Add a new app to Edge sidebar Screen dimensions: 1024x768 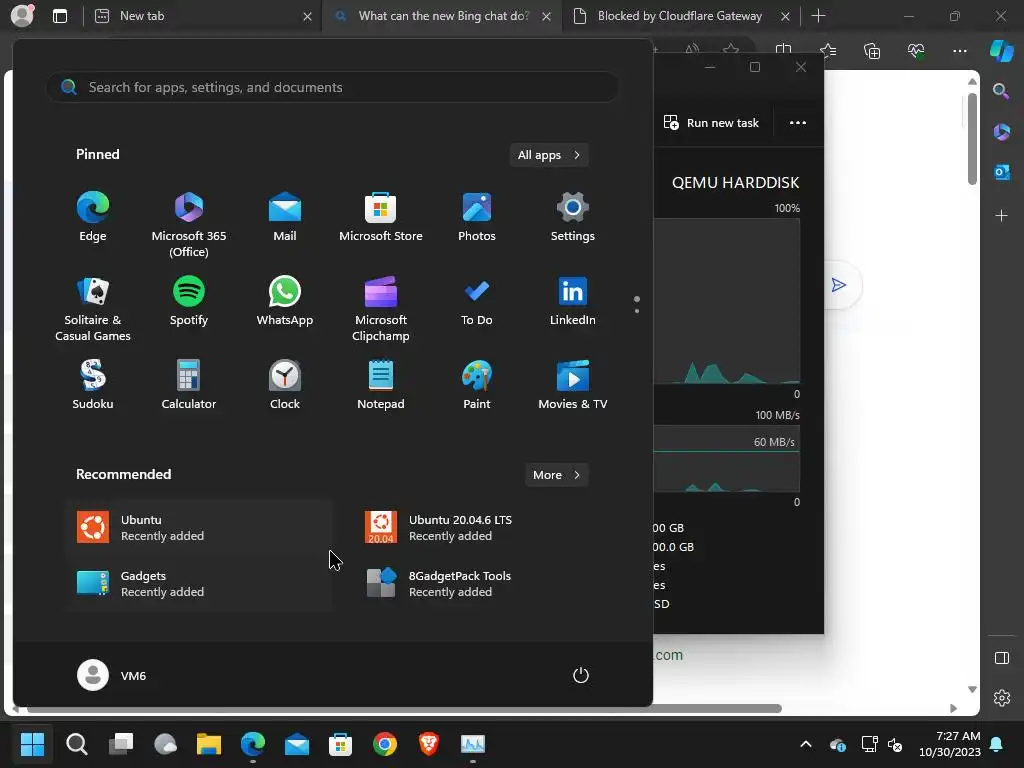[1001, 216]
